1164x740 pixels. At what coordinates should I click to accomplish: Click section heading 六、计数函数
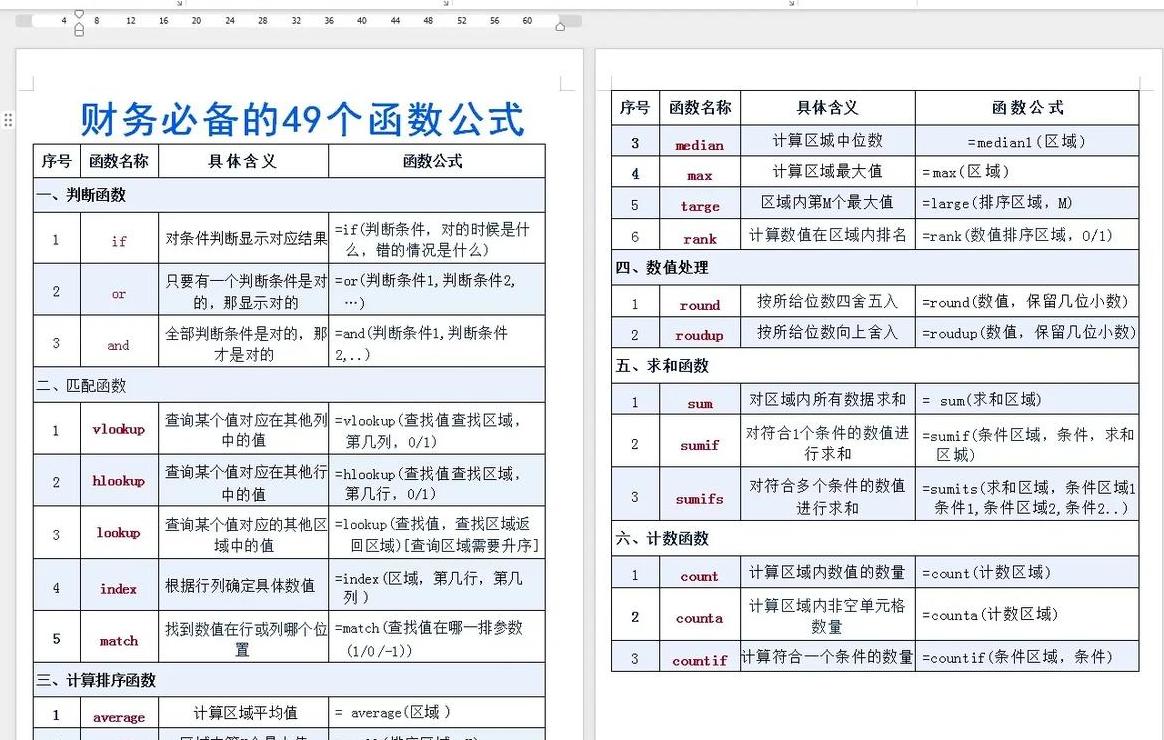coord(662,538)
